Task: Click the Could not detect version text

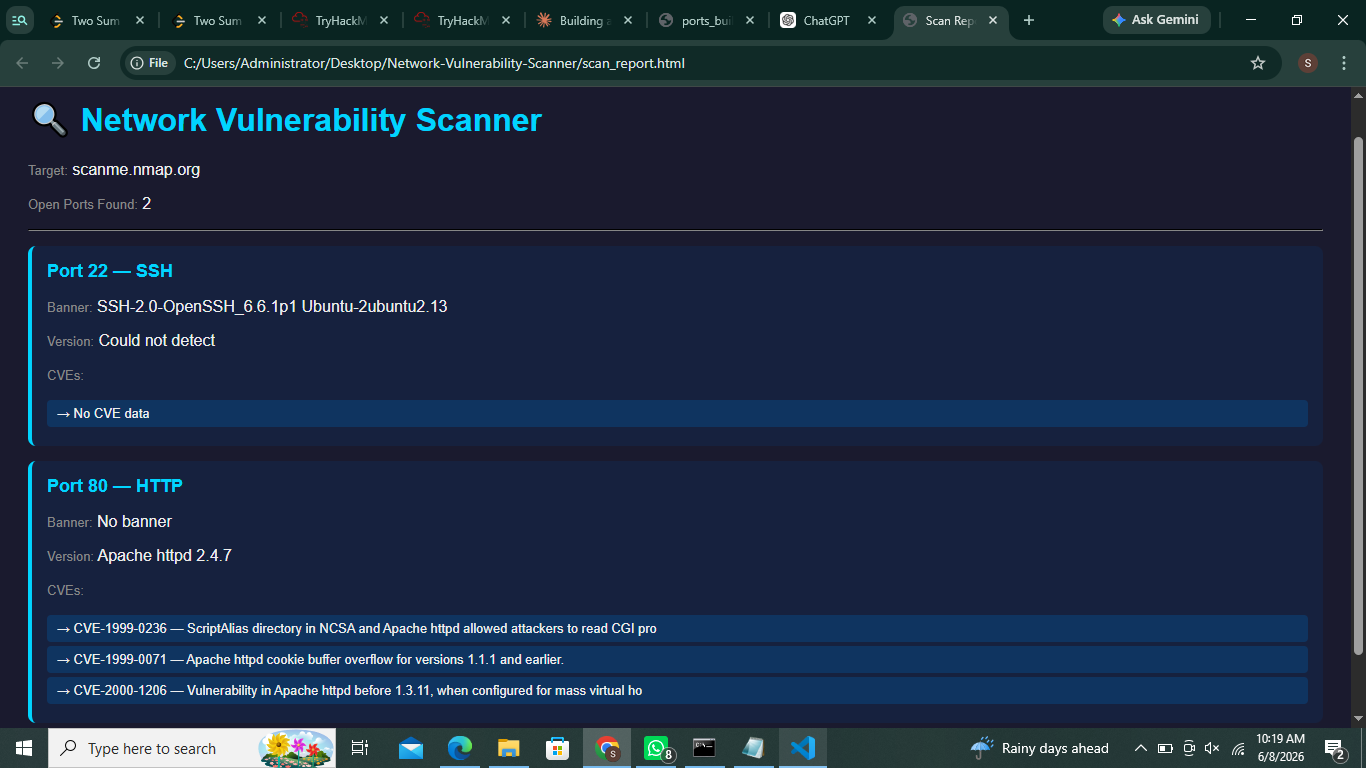Action: pyautogui.click(x=157, y=341)
